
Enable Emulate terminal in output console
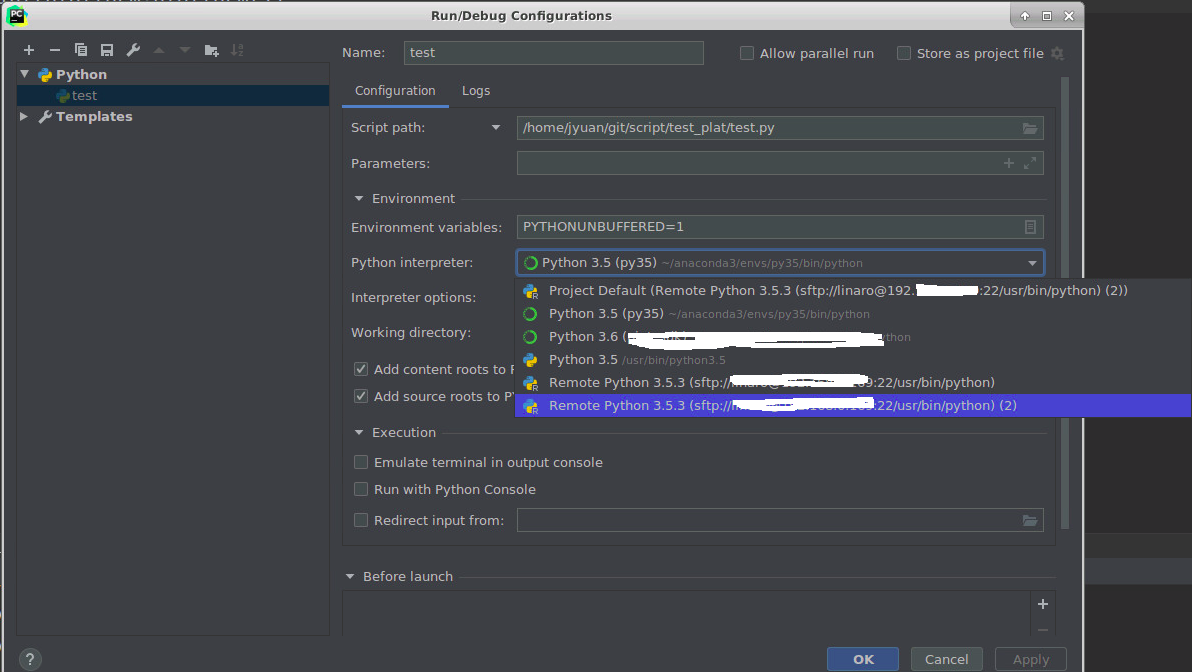[361, 462]
